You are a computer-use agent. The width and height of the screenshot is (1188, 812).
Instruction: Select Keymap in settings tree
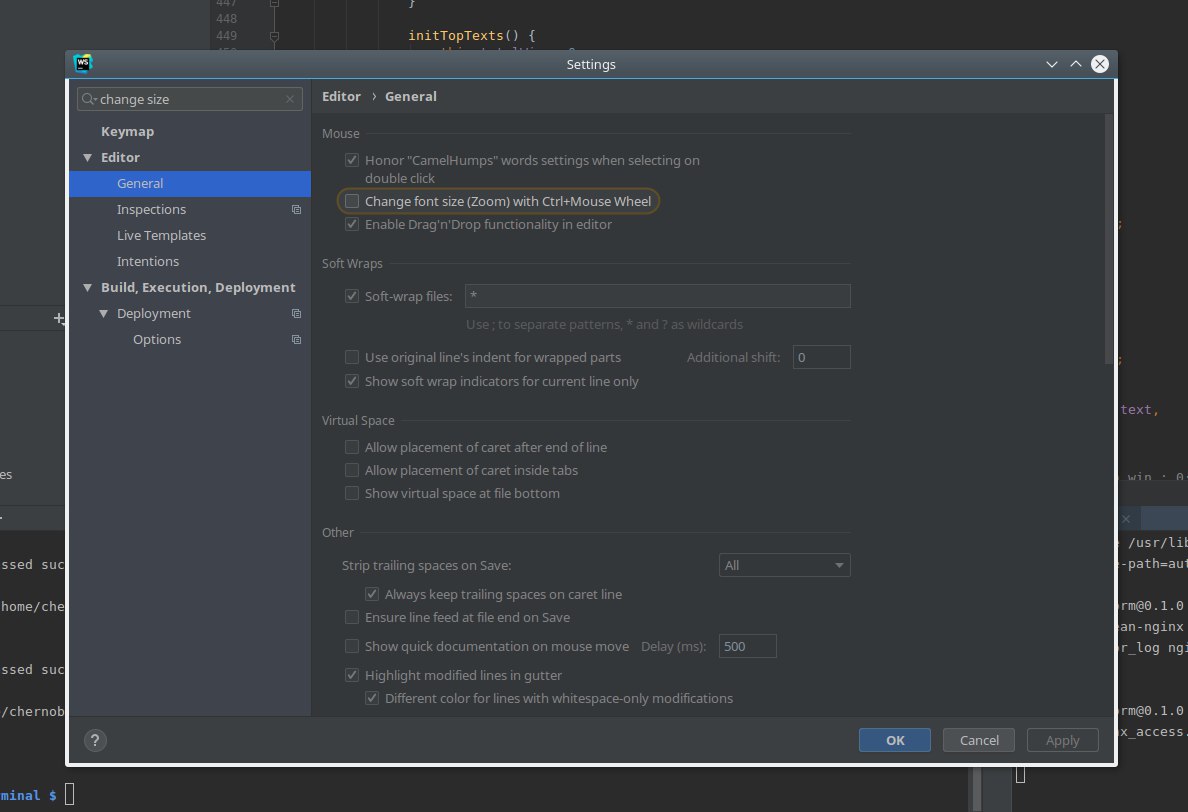click(x=127, y=131)
